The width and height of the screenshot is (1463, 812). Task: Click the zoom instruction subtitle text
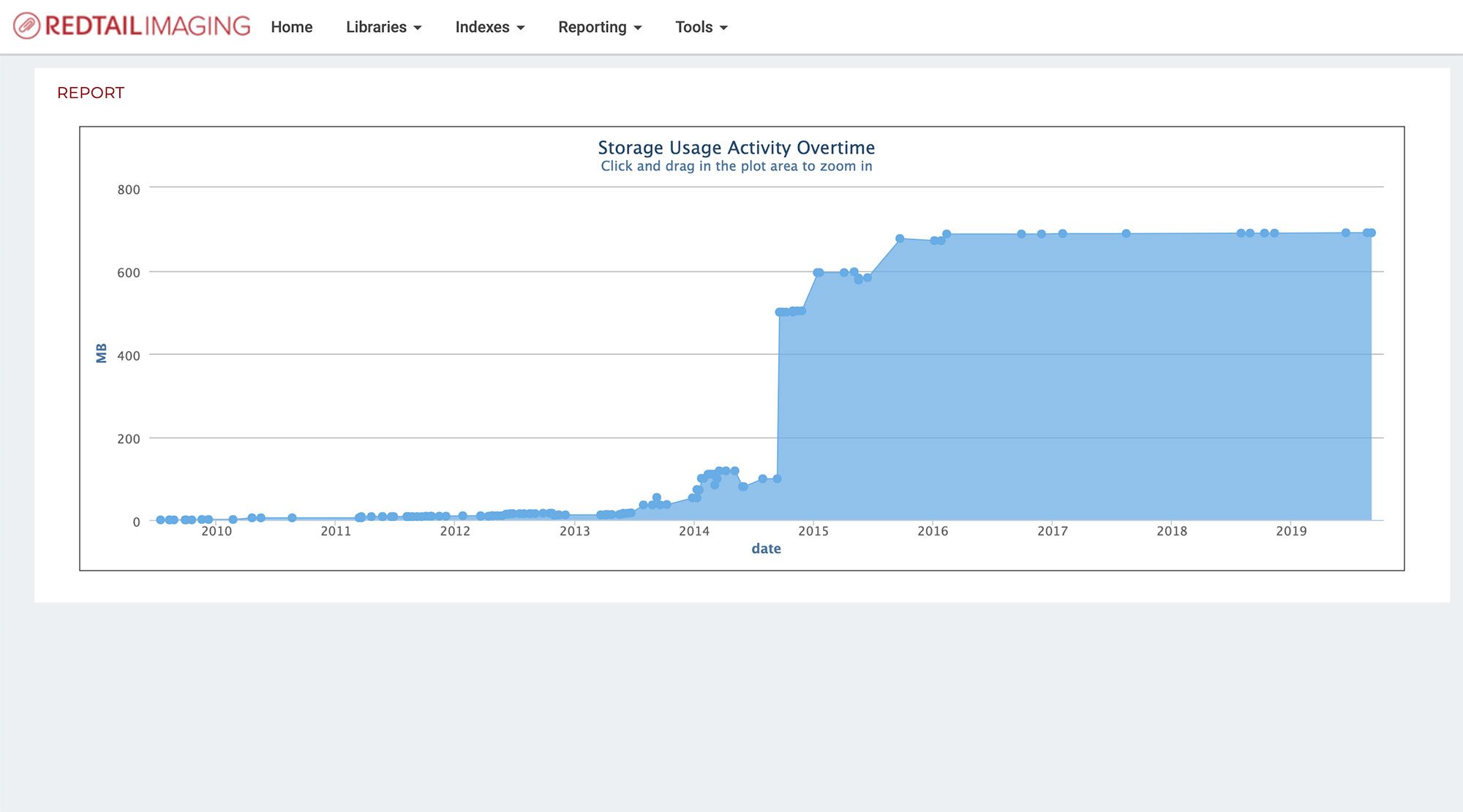[x=736, y=166]
